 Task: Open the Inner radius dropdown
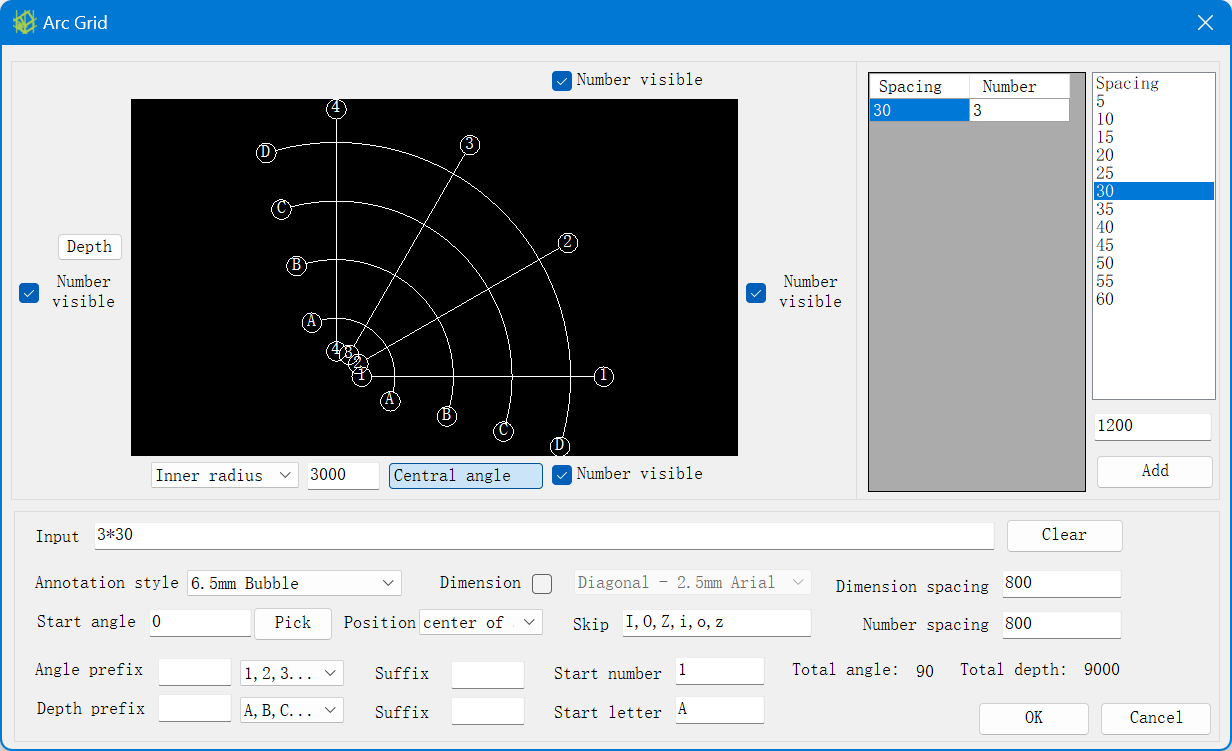225,476
